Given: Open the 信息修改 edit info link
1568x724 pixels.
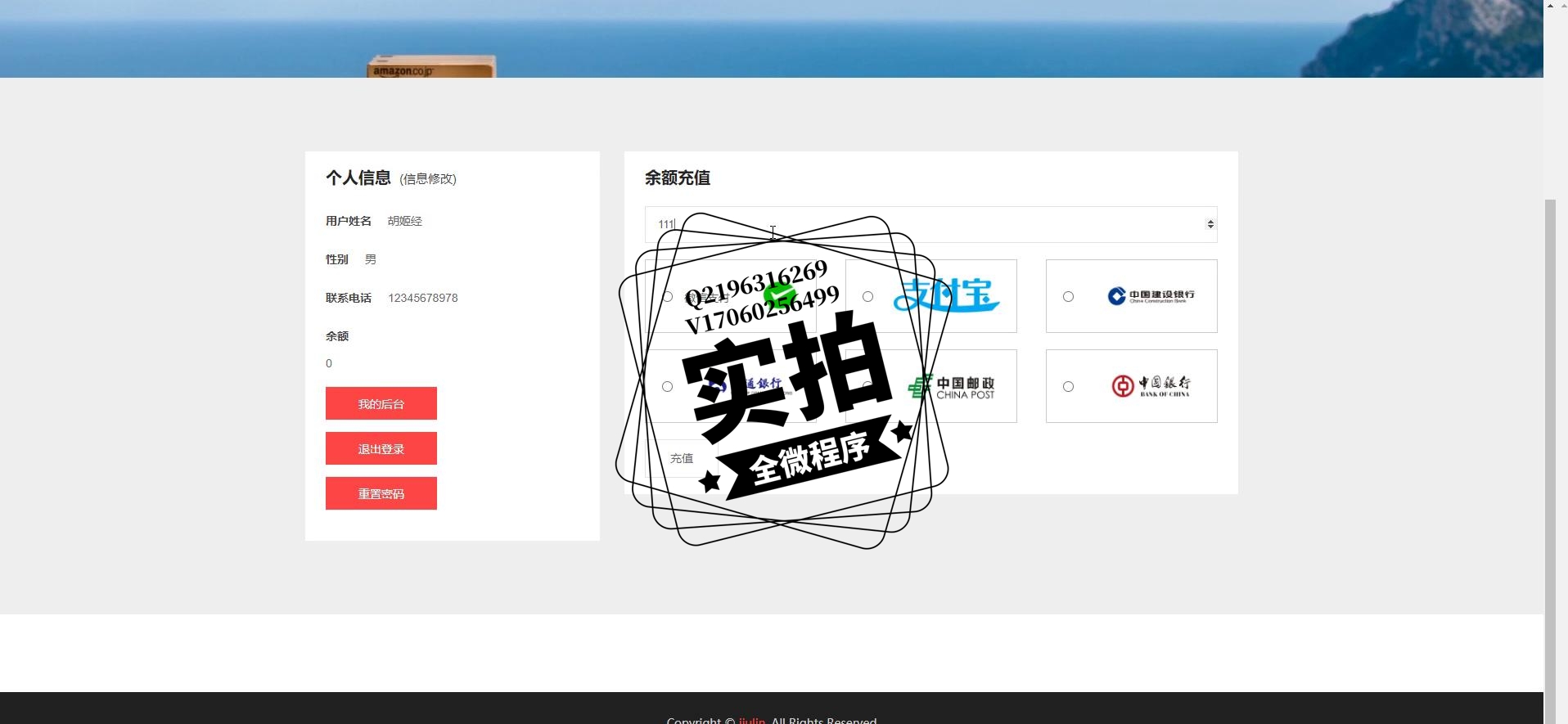Looking at the screenshot, I should pos(428,179).
